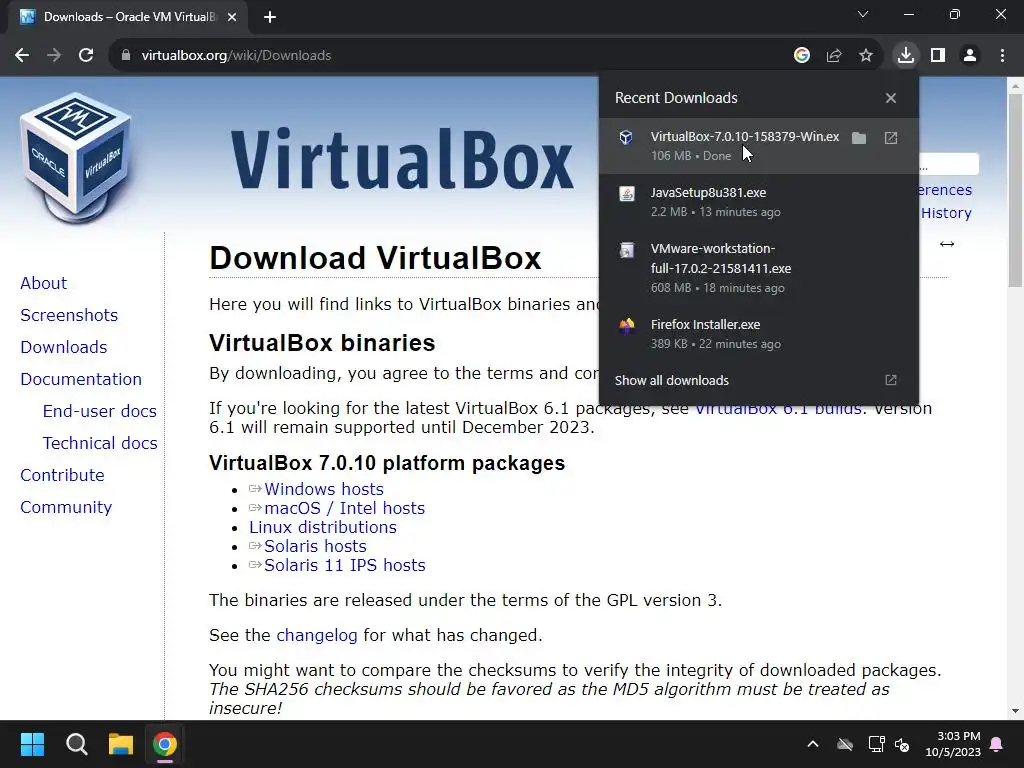The image size is (1024, 768).
Task: Close the Downloads – Oracle VM VirtualBox tab
Action: tap(232, 18)
